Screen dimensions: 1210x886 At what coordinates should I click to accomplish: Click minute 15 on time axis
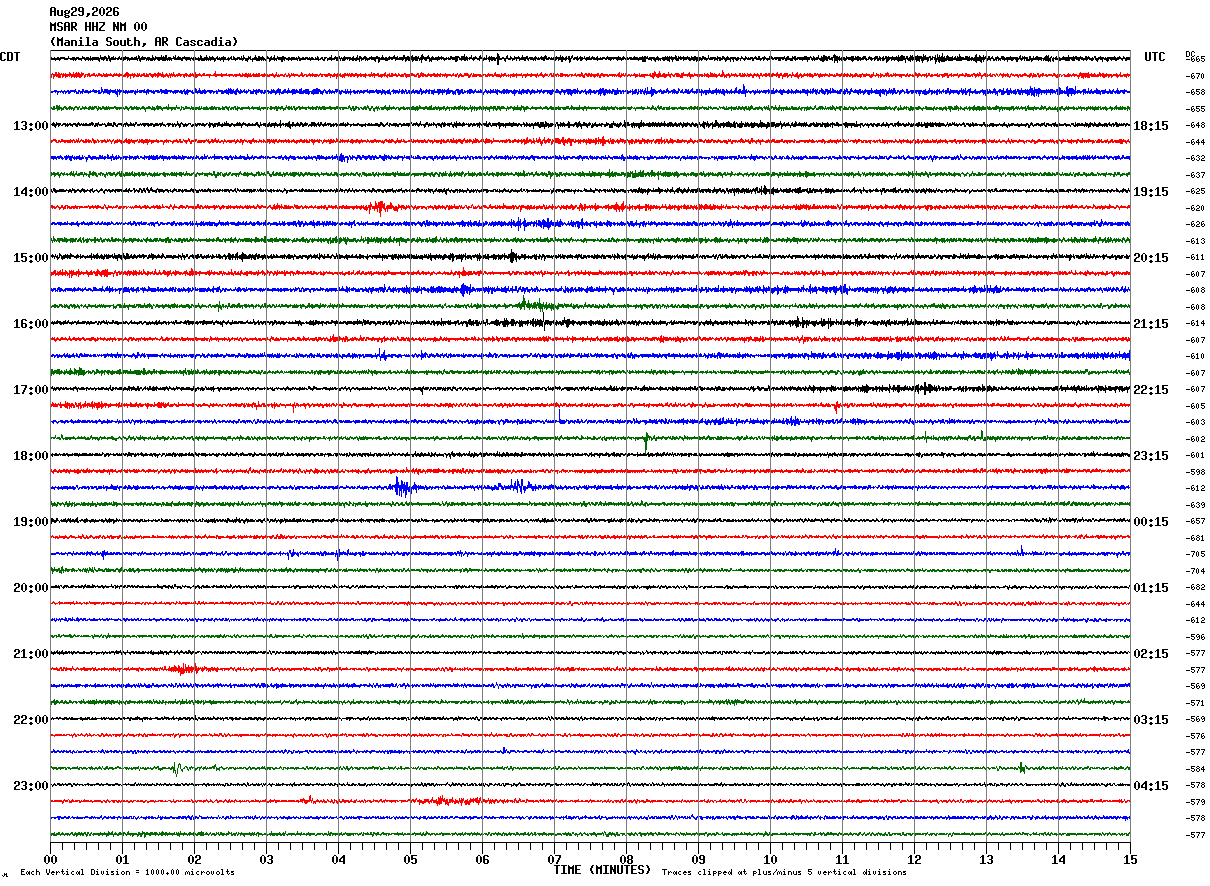[1130, 860]
